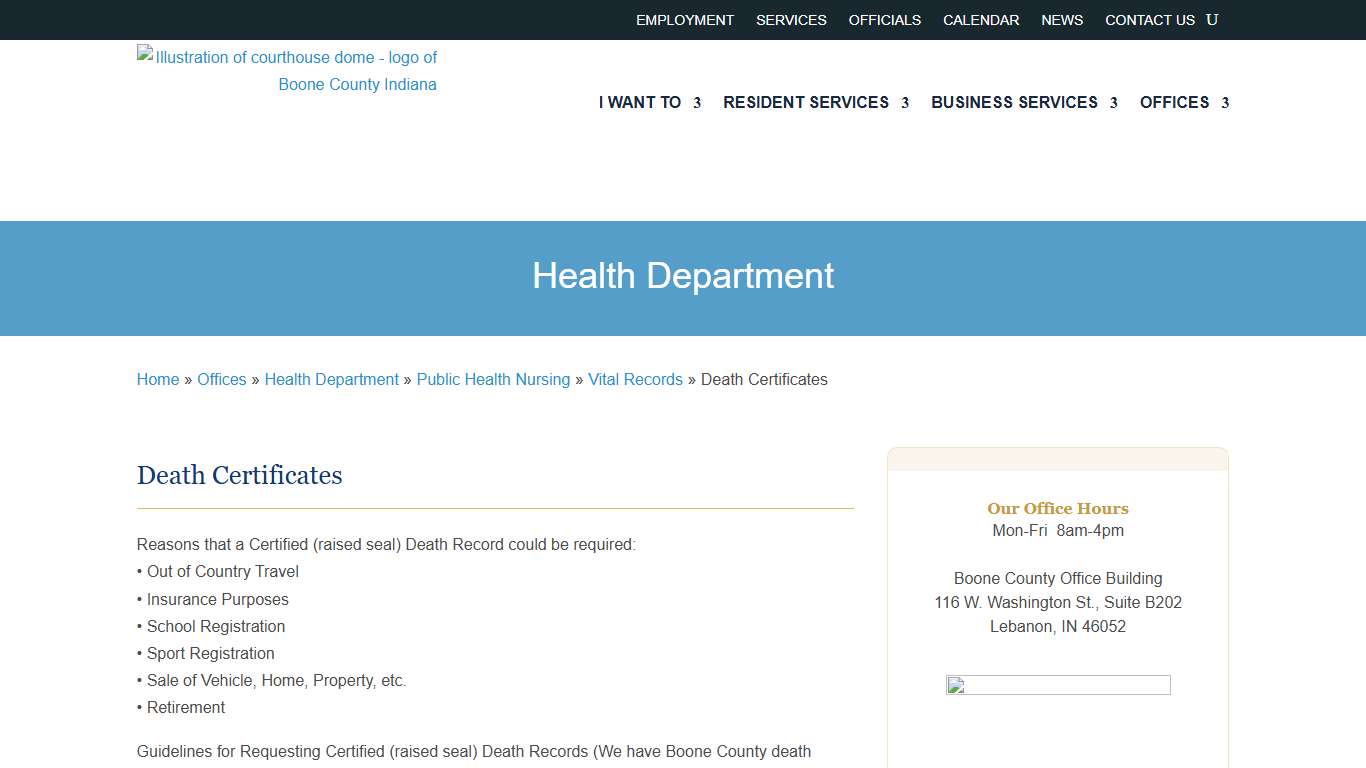This screenshot has width=1366, height=768.
Task: Open the dropdown chevron next to OFFICES
Action: (x=1226, y=103)
